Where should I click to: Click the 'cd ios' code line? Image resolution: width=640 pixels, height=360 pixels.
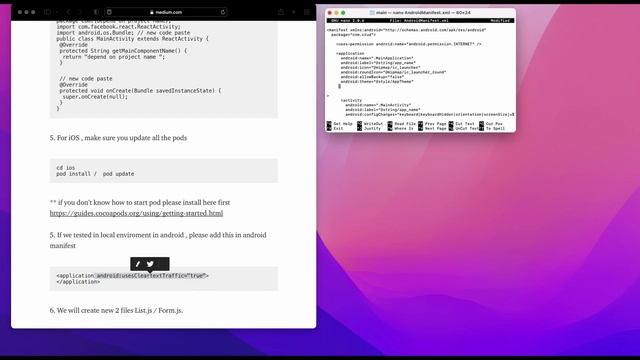tap(66, 168)
